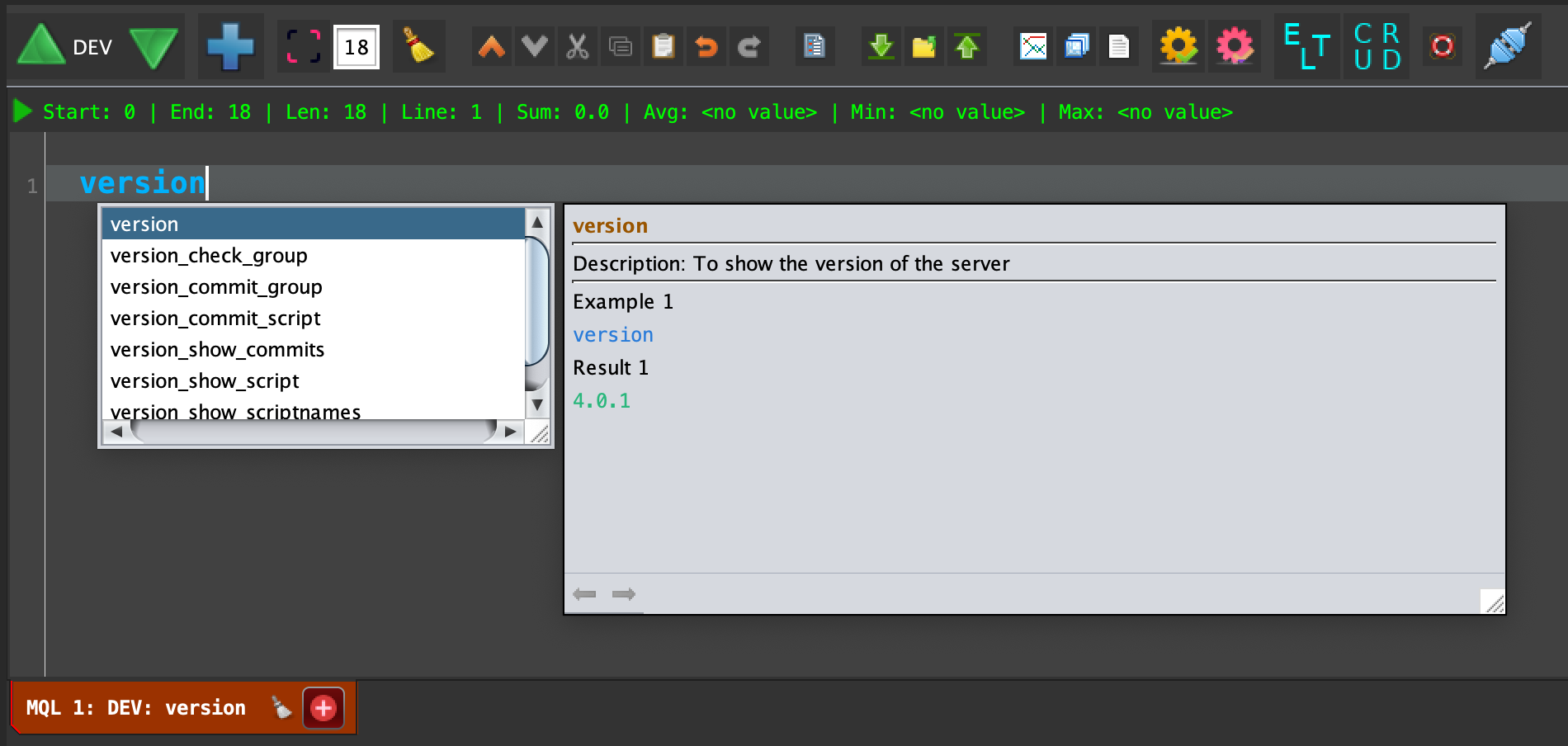
Task: Click the yellow gear with checkmark icon
Action: [1178, 46]
